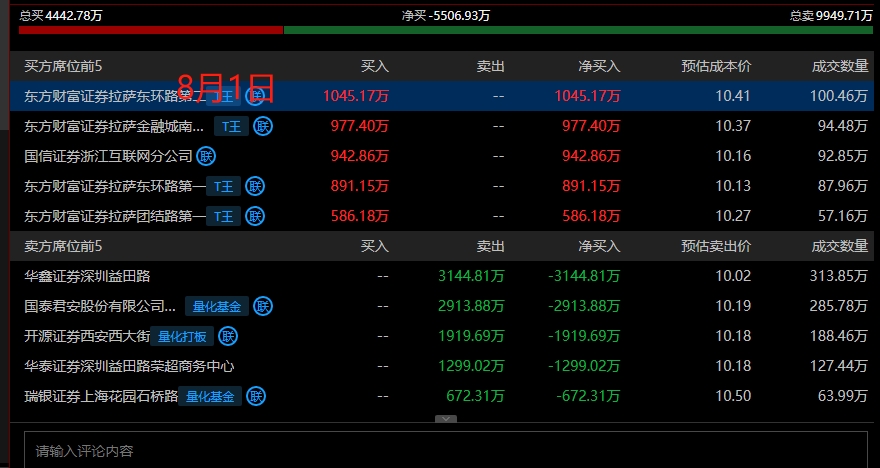Image resolution: width=880 pixels, height=468 pixels.
Task: Click 净买入 column header in seller table
Action: 599,246
